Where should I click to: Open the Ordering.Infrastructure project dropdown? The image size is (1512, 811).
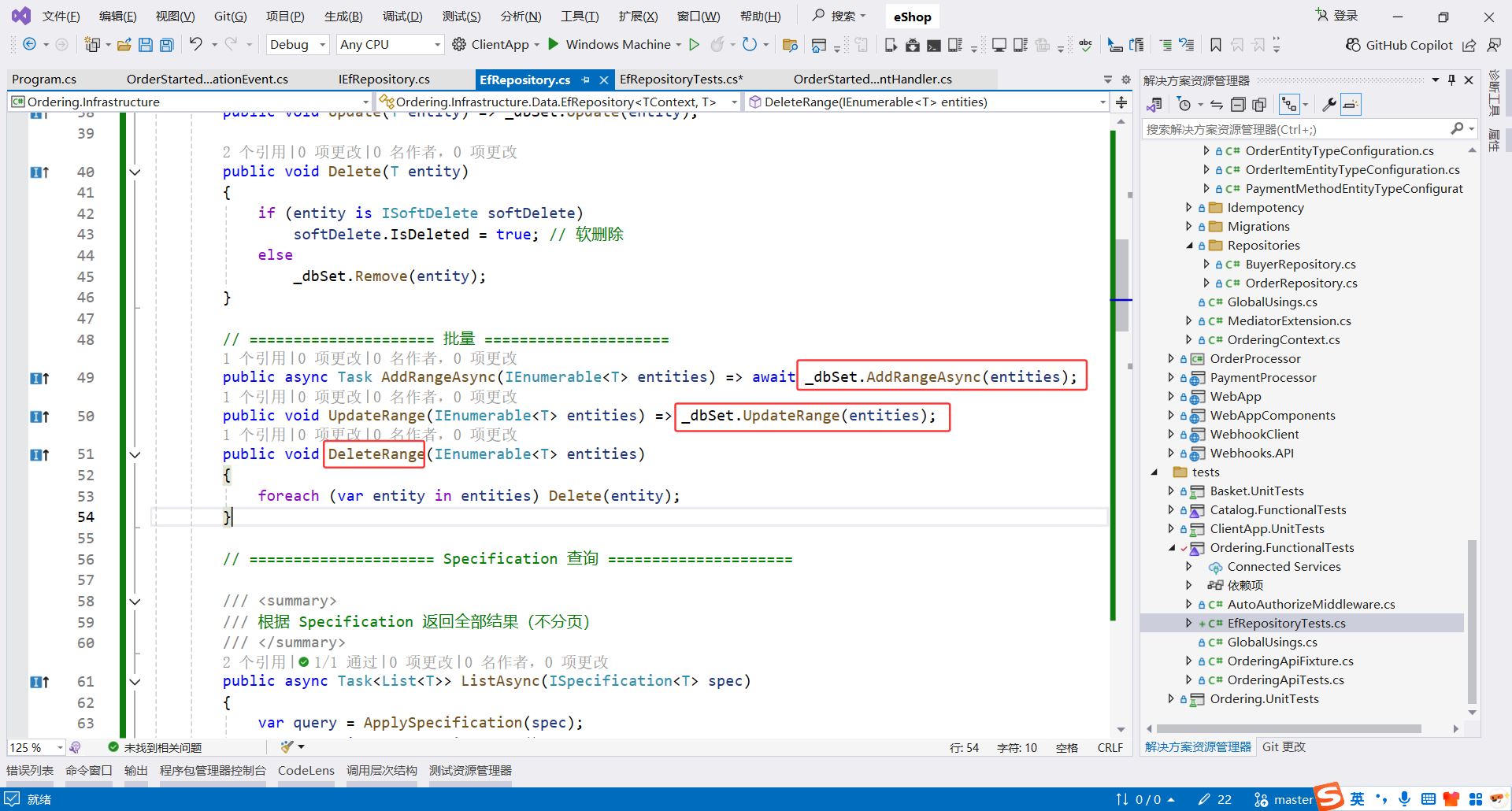[190, 102]
